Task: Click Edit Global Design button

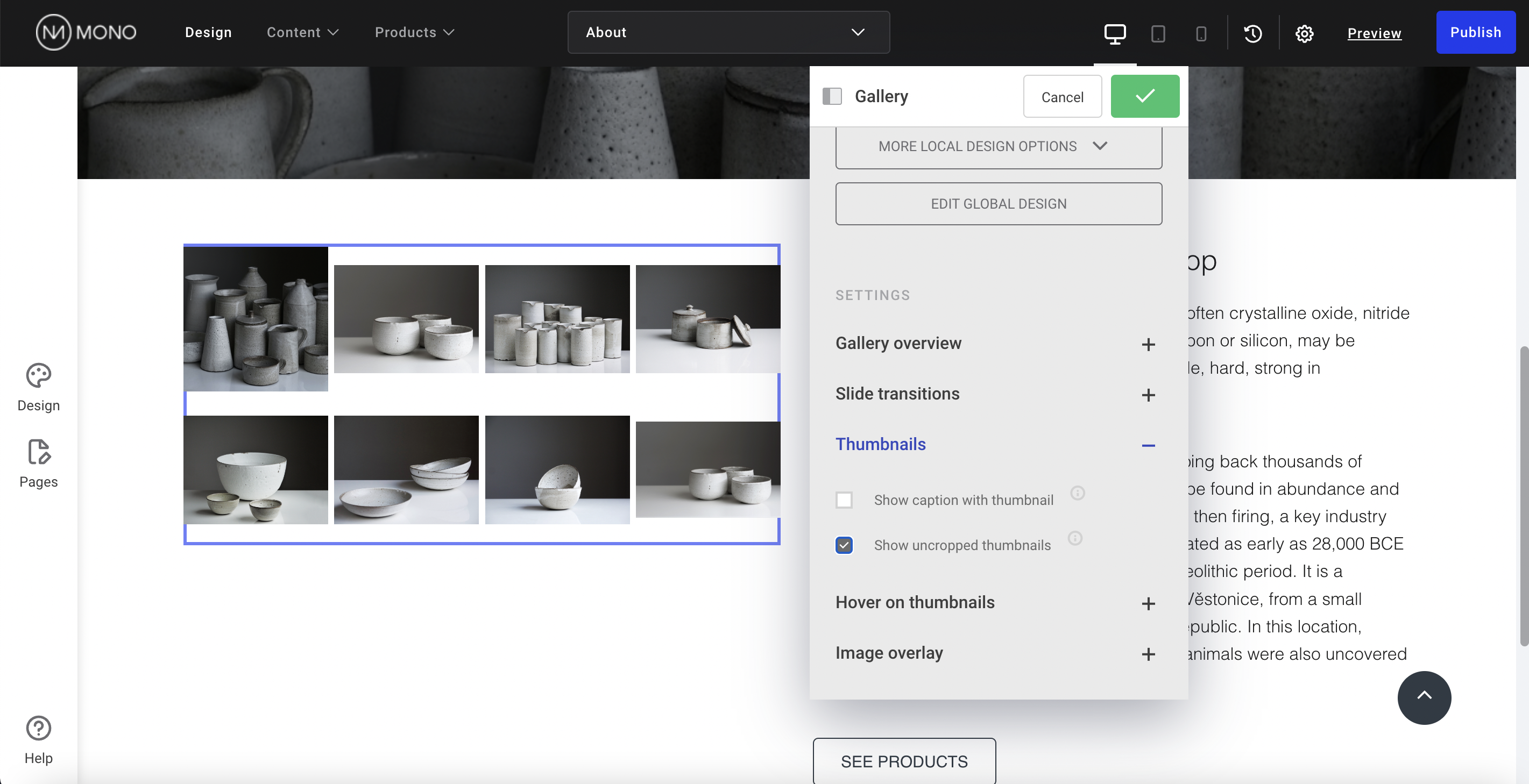Action: tap(999, 203)
